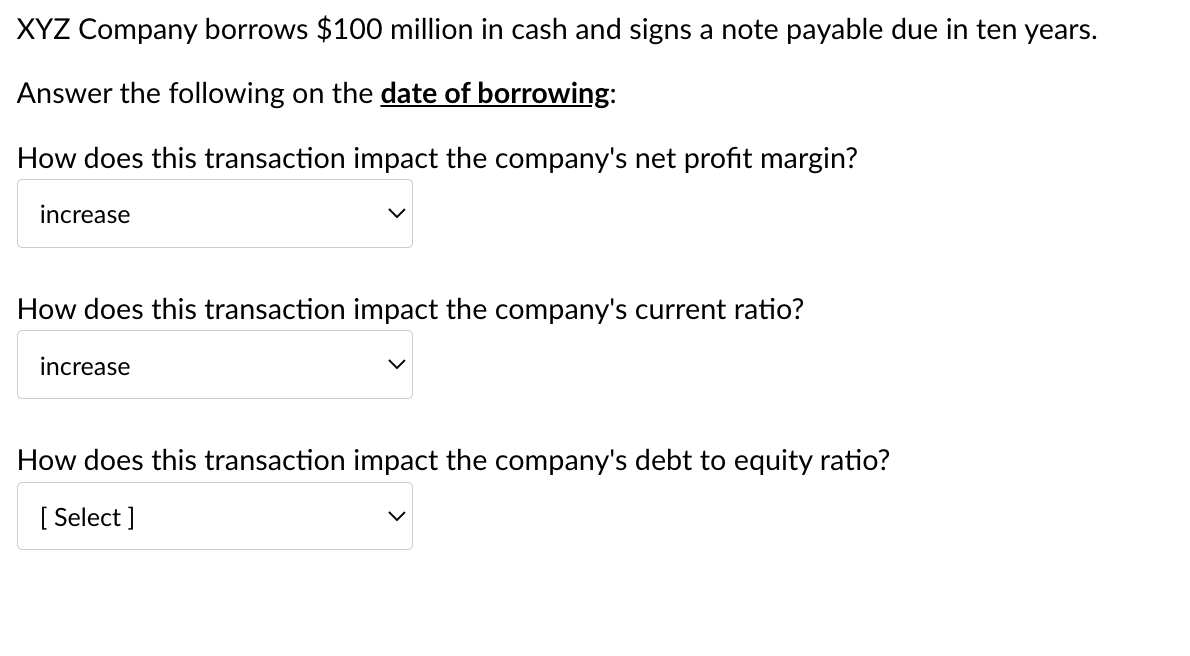This screenshot has width=1190, height=656.
Task: Click the chevron on the first dropdown
Action: click(396, 212)
